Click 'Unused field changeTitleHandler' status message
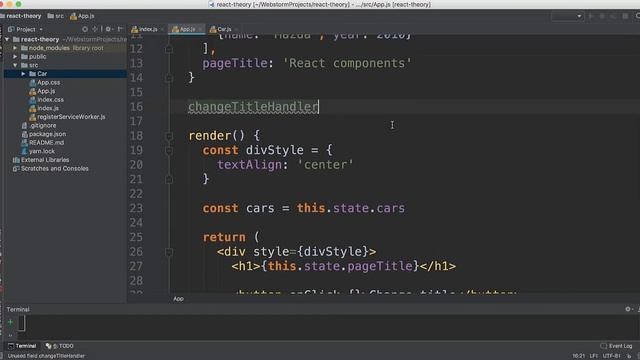 pos(46,356)
